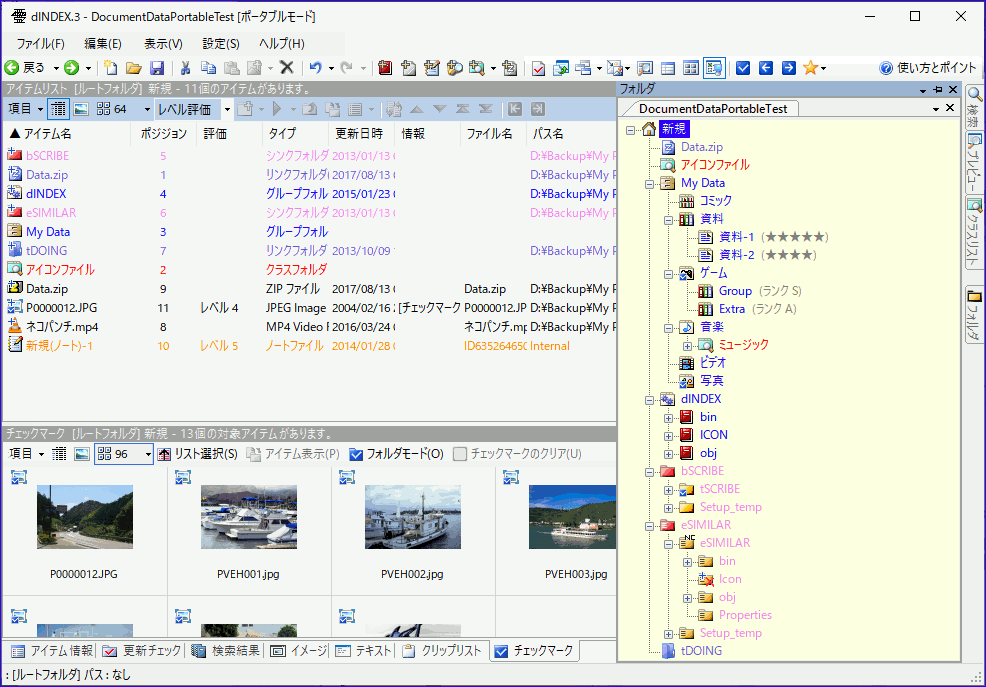Image resolution: width=986 pixels, height=687 pixels.
Task: Click the red checkmark update check icon
Action: pyautogui.click(x=538, y=68)
